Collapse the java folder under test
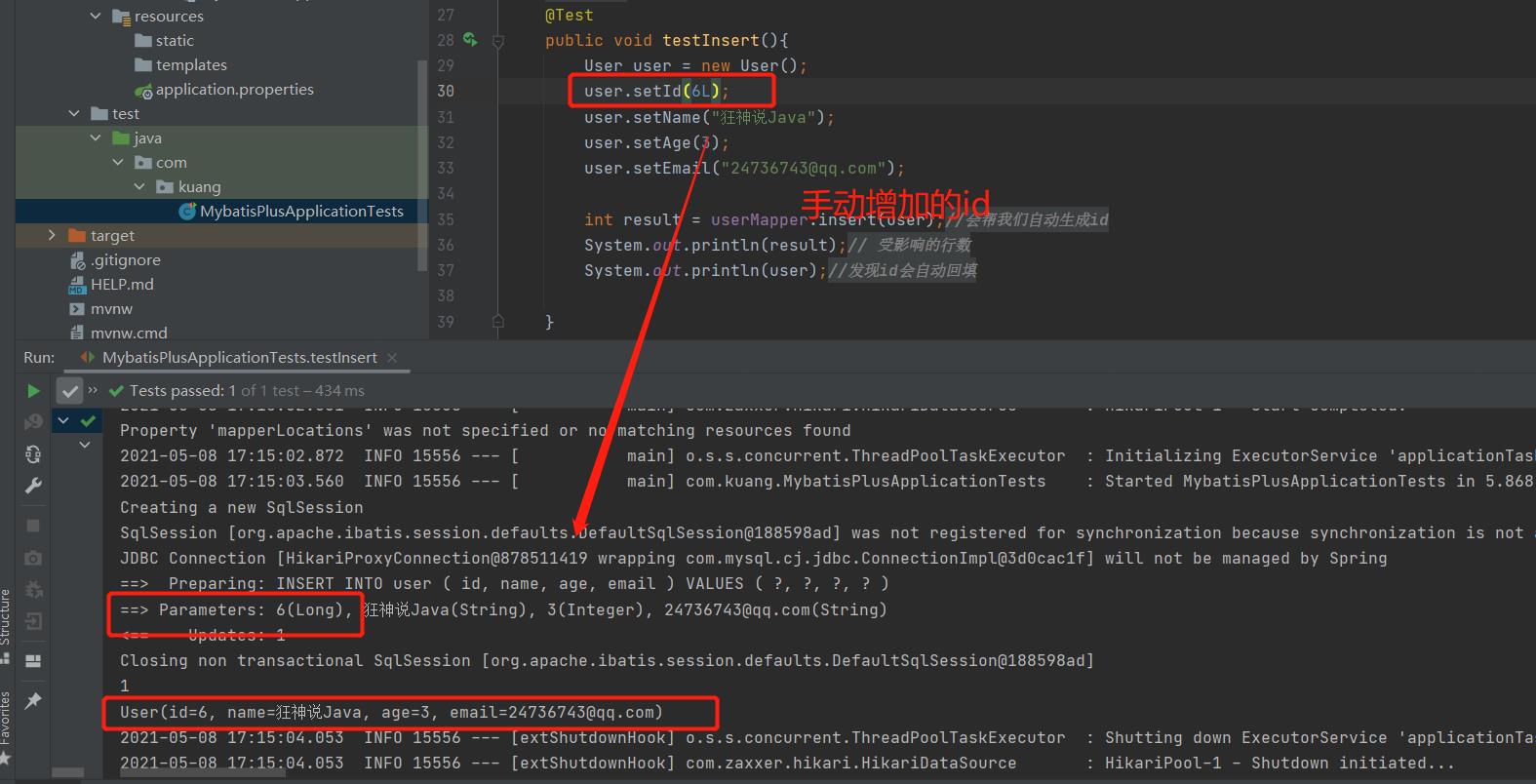This screenshot has height=784, width=1536. (96, 138)
